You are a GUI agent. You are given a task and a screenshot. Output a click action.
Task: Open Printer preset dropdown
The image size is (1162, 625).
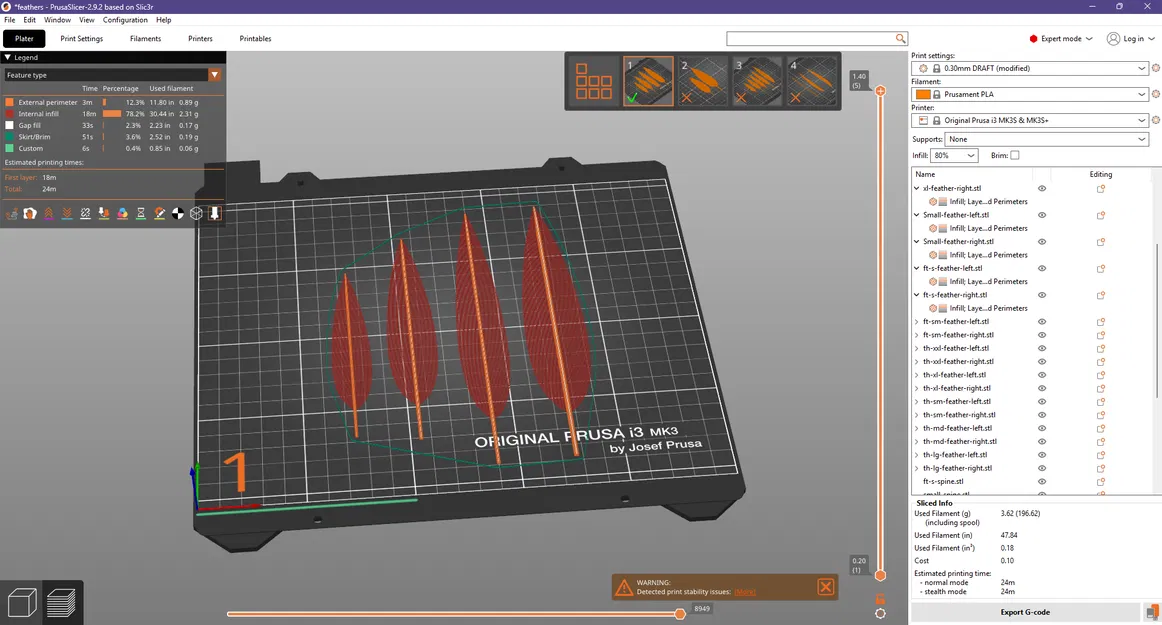[1029, 120]
